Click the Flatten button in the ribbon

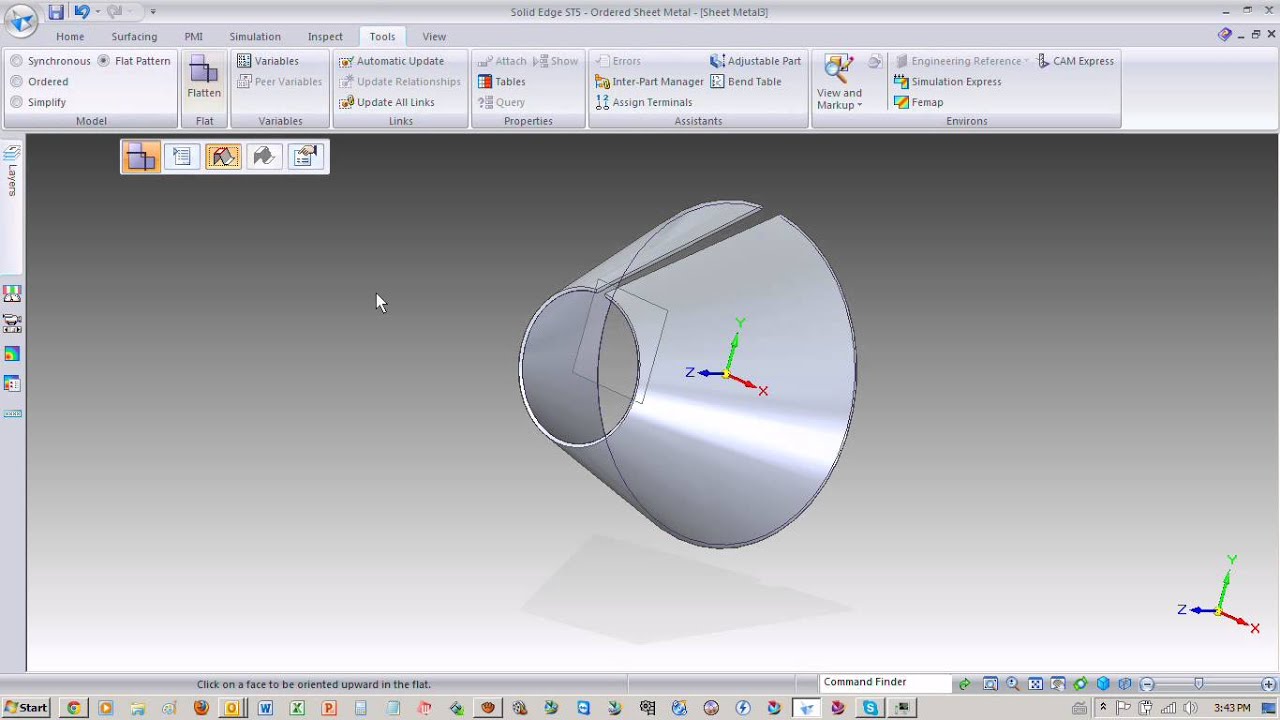(x=204, y=78)
